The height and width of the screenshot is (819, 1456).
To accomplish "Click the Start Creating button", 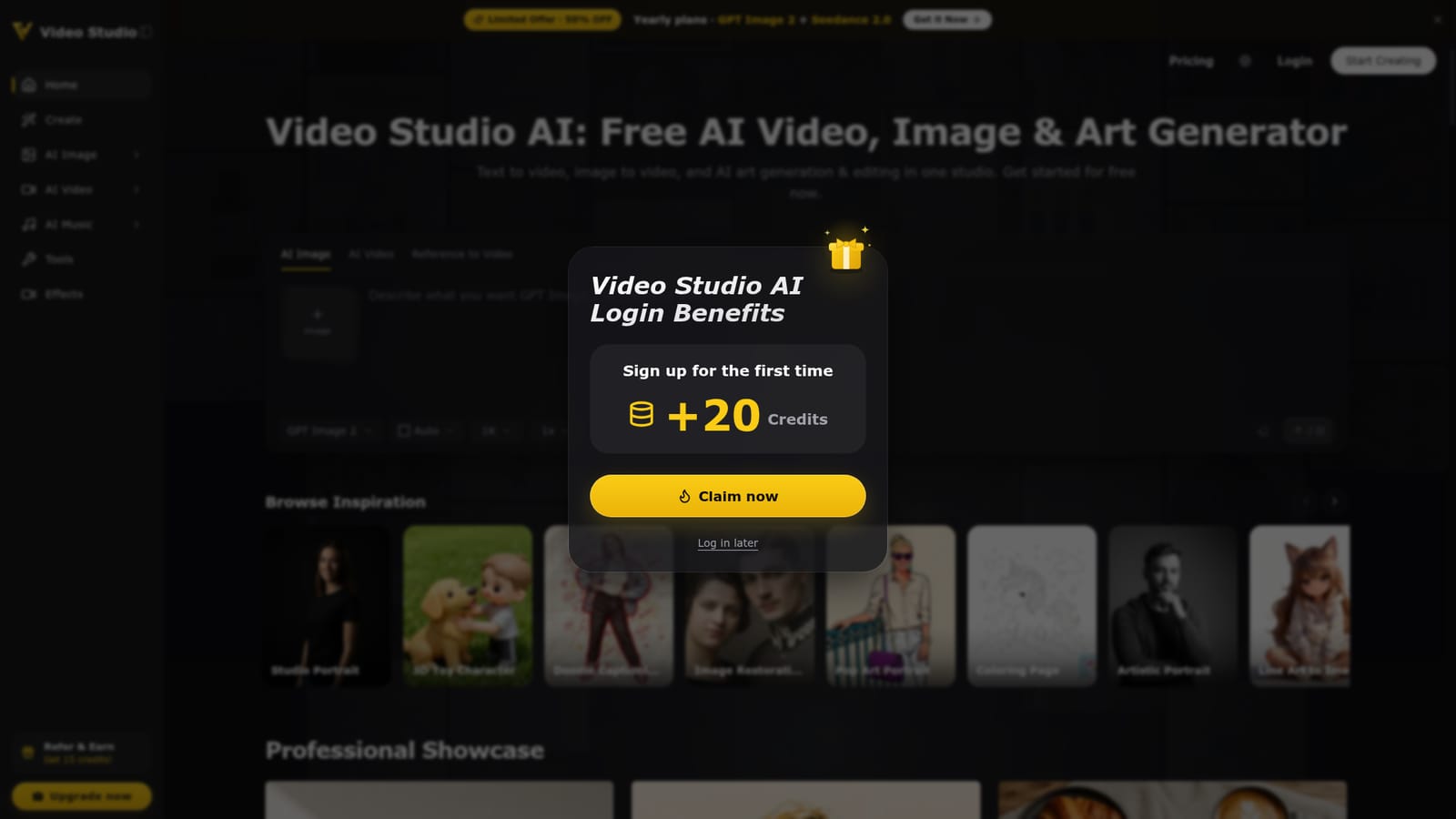I will click(x=1383, y=61).
